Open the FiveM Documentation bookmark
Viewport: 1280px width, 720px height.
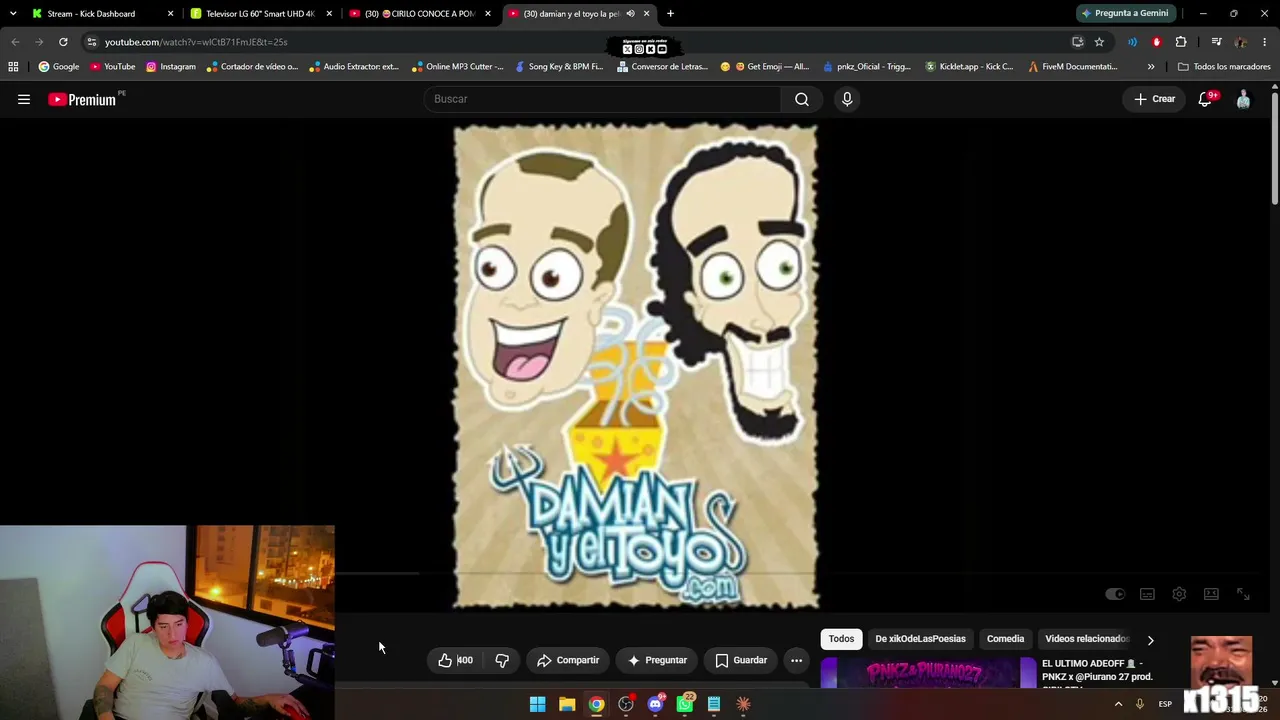[1072, 67]
